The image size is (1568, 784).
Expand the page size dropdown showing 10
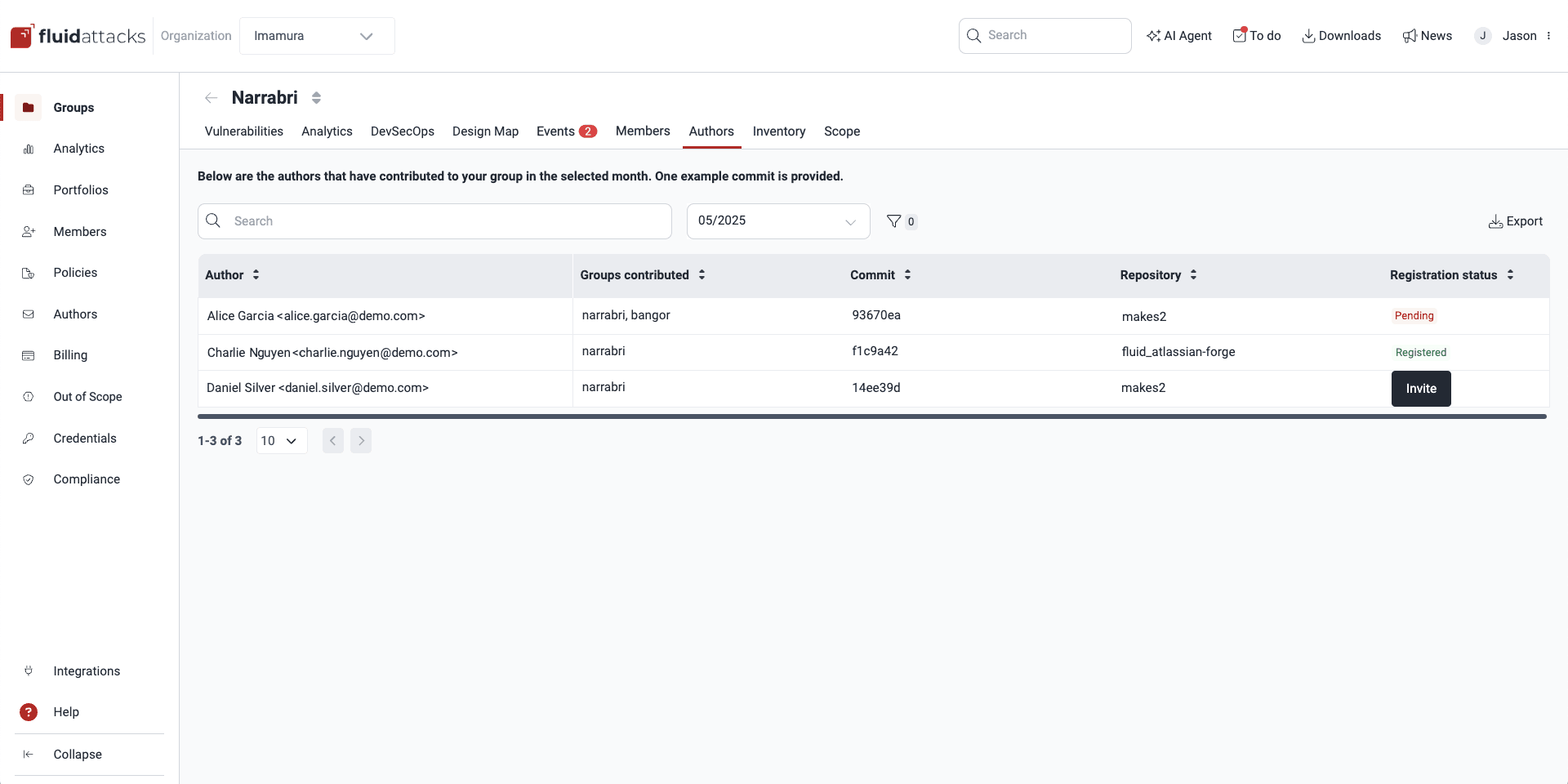tap(281, 440)
